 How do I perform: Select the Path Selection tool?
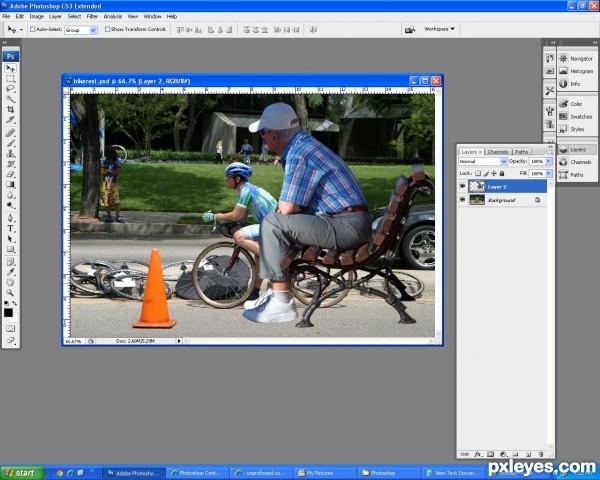coord(10,239)
